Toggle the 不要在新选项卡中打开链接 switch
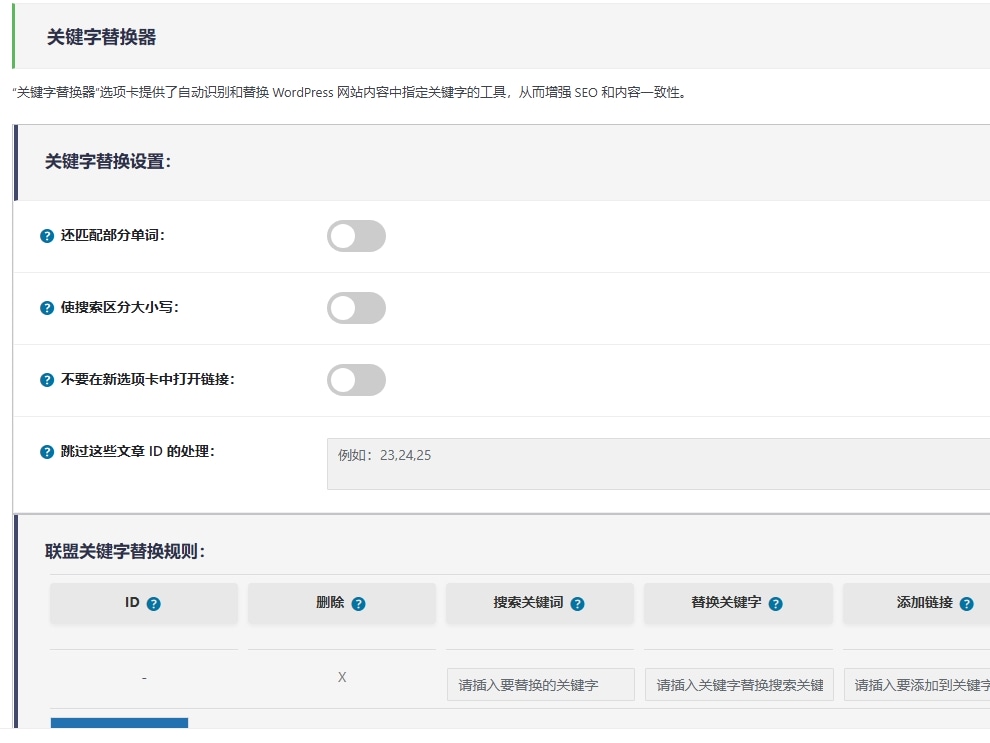 [356, 380]
